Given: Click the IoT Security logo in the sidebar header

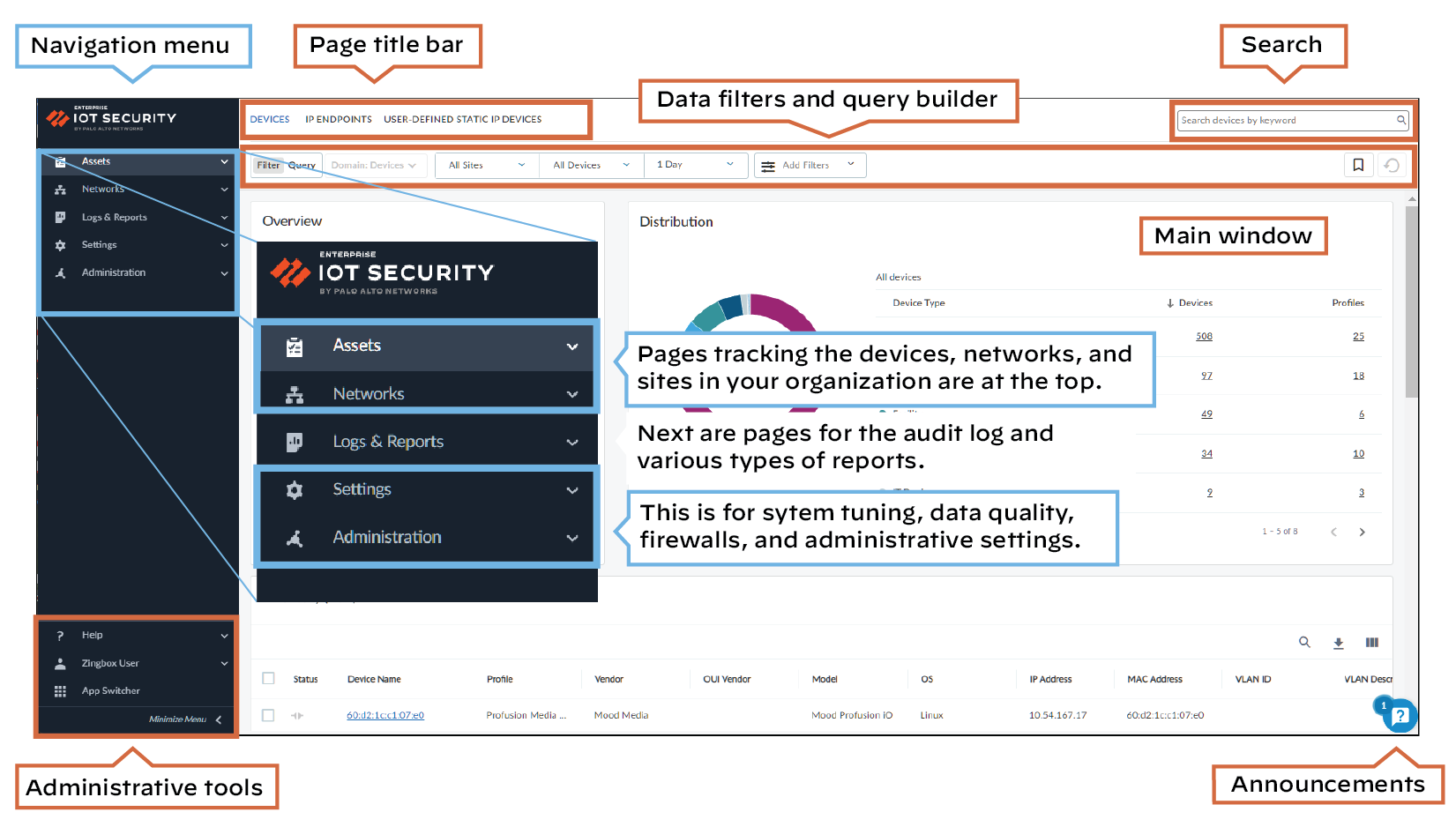Looking at the screenshot, I should (x=111, y=118).
